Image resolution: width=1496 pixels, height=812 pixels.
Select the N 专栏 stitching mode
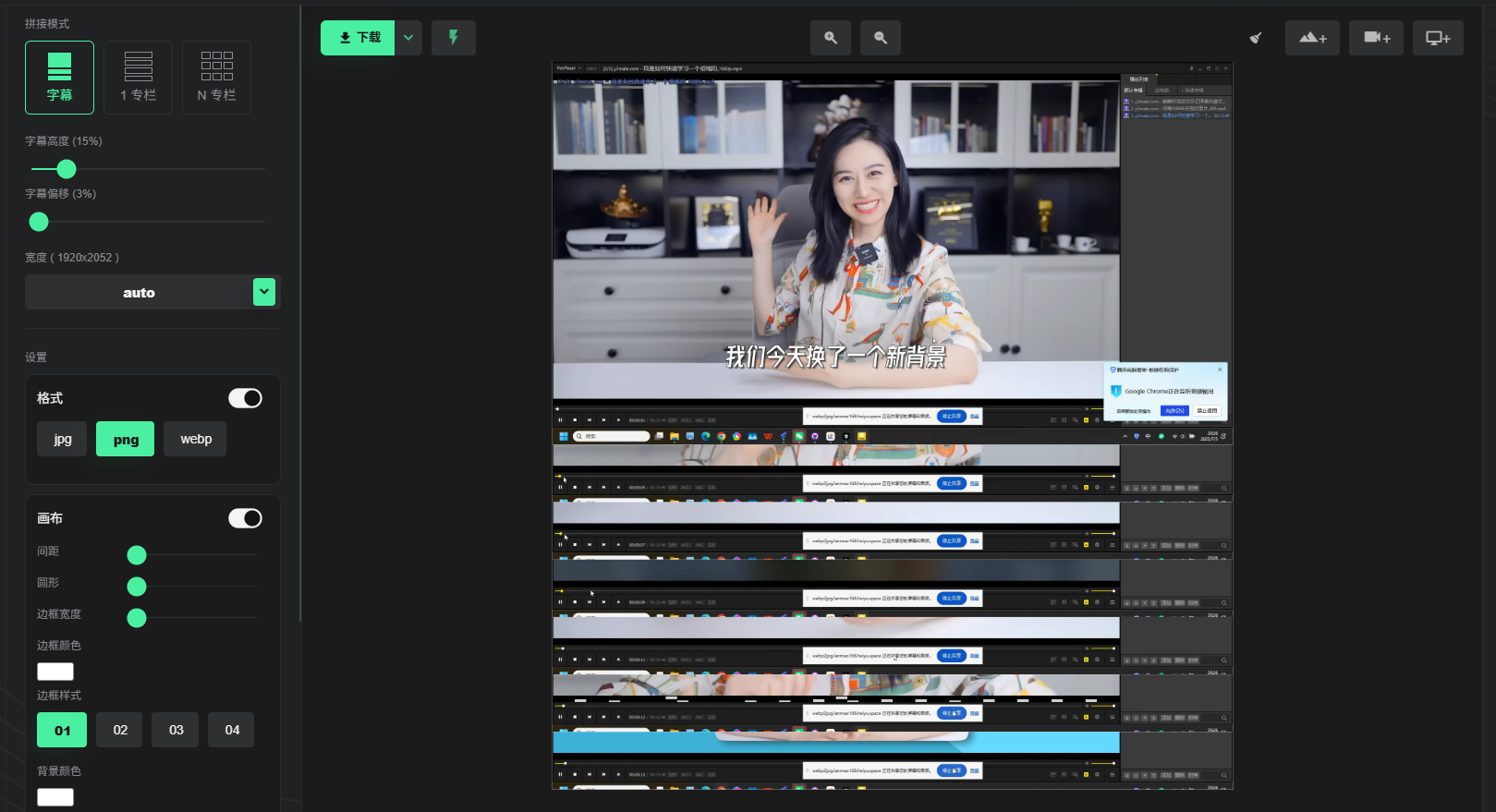pyautogui.click(x=216, y=78)
